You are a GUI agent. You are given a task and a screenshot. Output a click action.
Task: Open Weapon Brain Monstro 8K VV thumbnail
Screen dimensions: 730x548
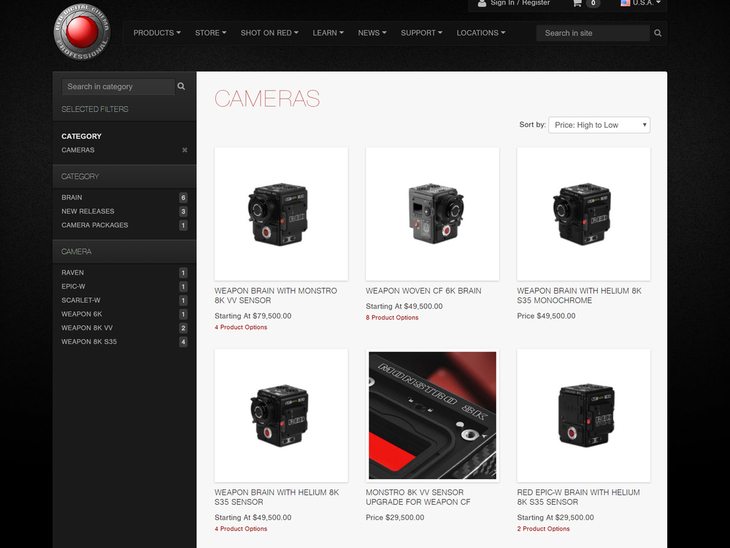click(281, 214)
